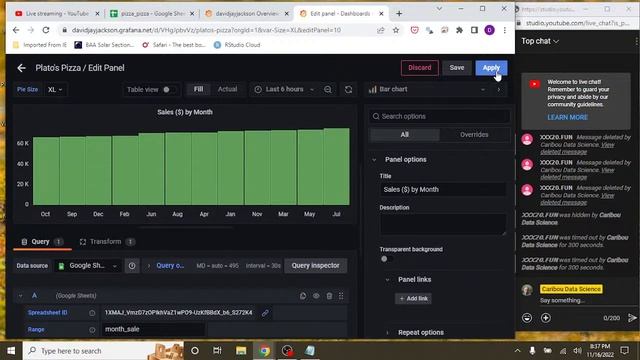
Task: Click the Search options field
Action: pos(440,116)
